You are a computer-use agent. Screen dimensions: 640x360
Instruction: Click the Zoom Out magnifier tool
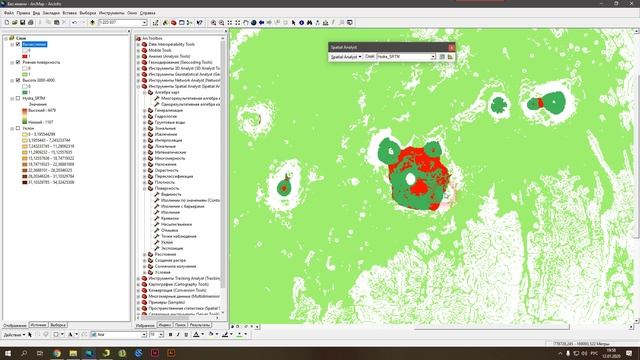coord(221,22)
